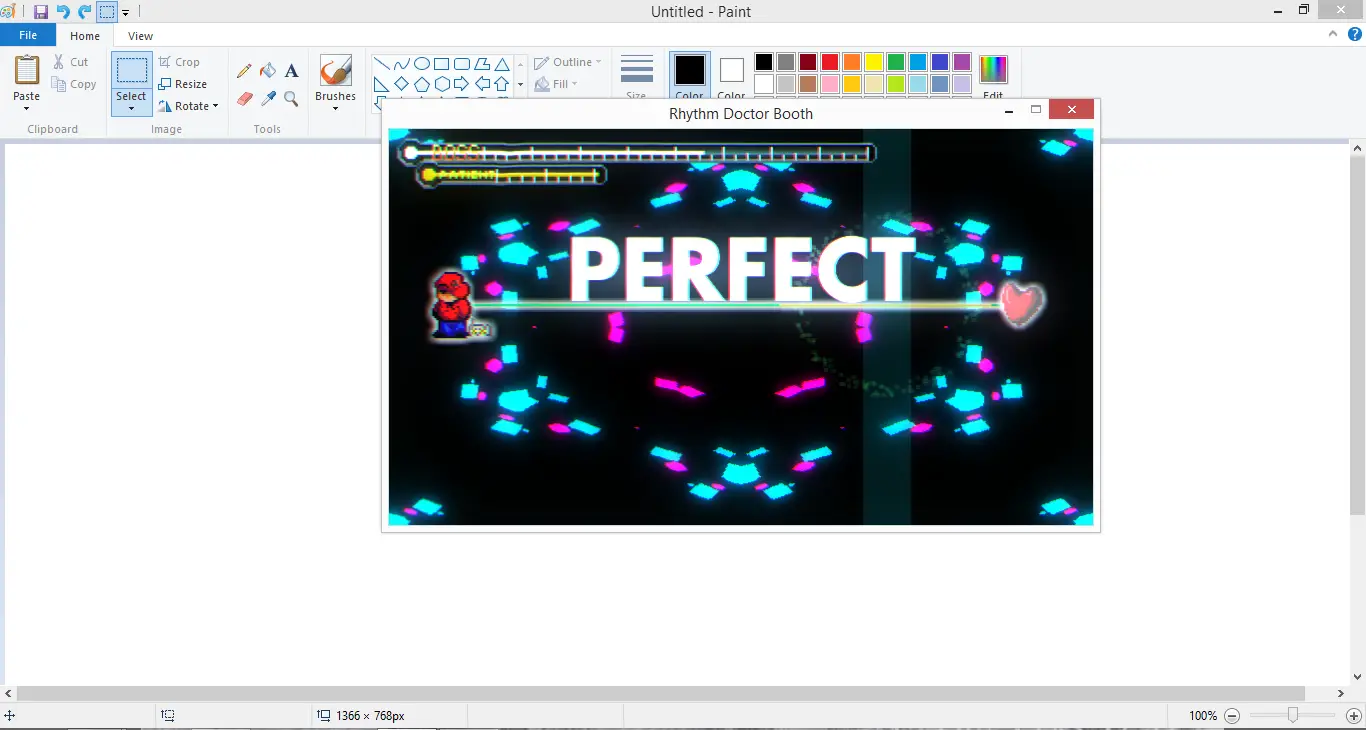Image resolution: width=1366 pixels, height=730 pixels.
Task: Select the Pencil tool
Action: pos(244,71)
